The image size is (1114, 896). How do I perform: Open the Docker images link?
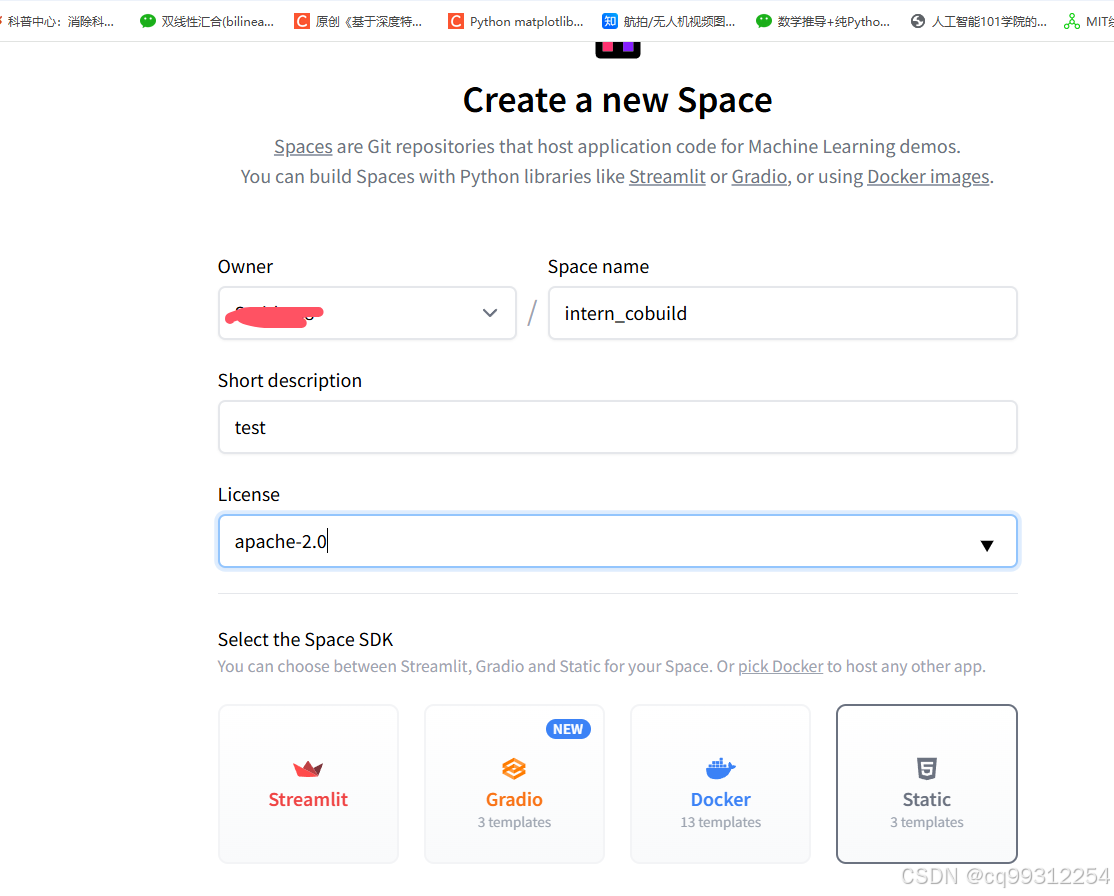click(x=928, y=176)
